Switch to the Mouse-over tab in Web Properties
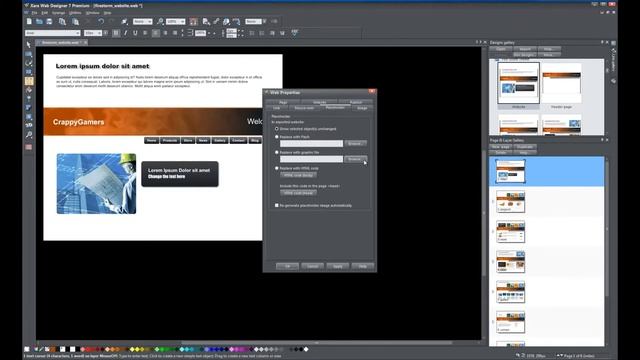Screen dimensions: 640x360 (x=304, y=108)
